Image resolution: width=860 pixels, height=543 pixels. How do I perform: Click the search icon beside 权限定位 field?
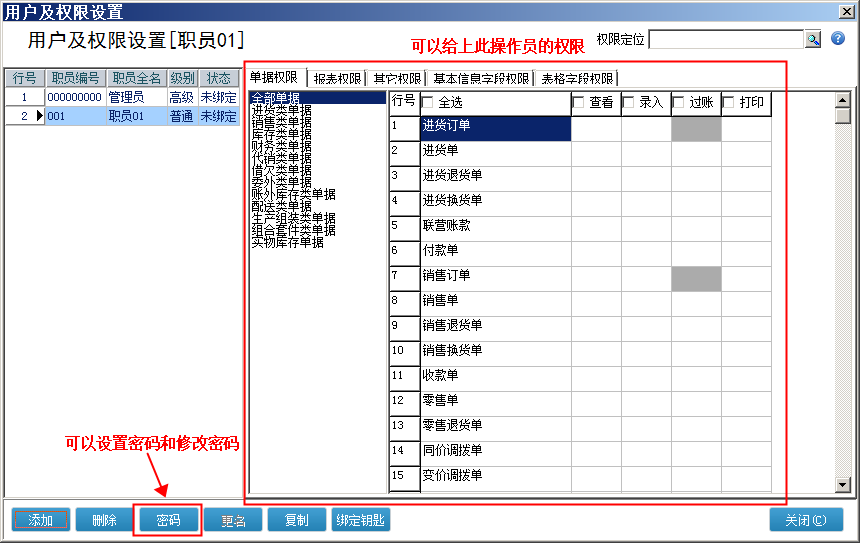click(x=813, y=39)
